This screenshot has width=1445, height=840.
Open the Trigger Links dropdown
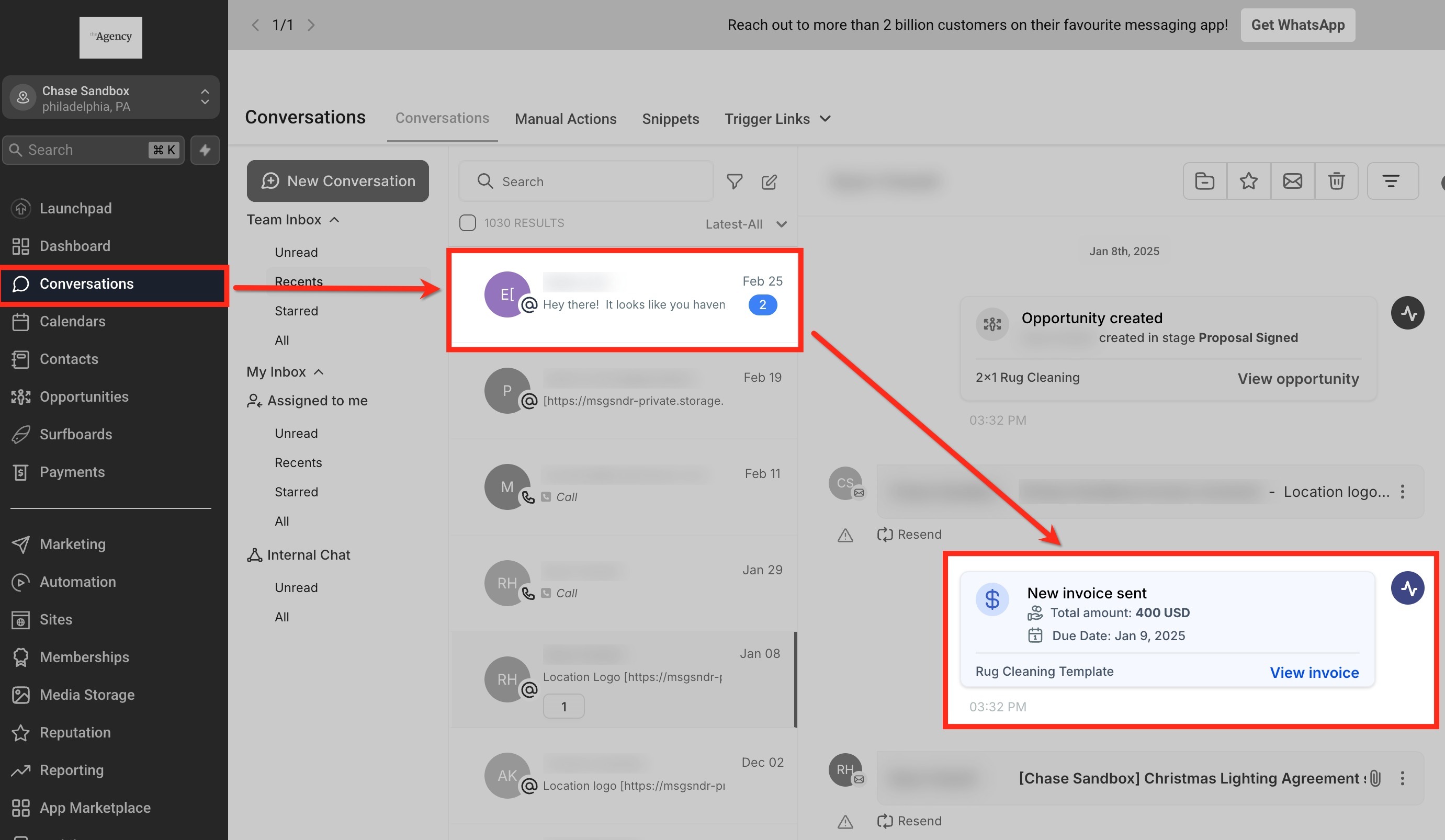(x=777, y=119)
